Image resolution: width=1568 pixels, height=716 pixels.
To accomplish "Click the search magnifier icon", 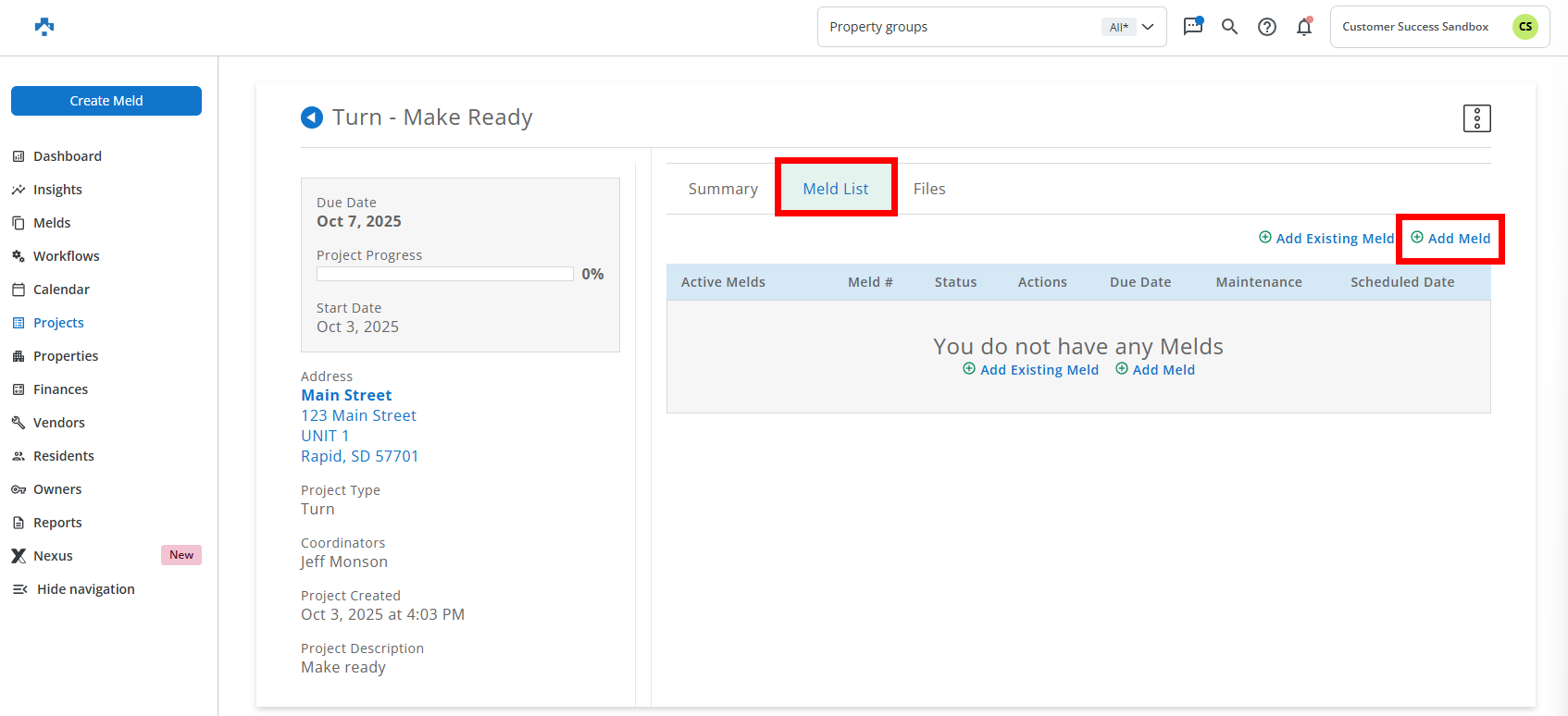I will 1229,27.
